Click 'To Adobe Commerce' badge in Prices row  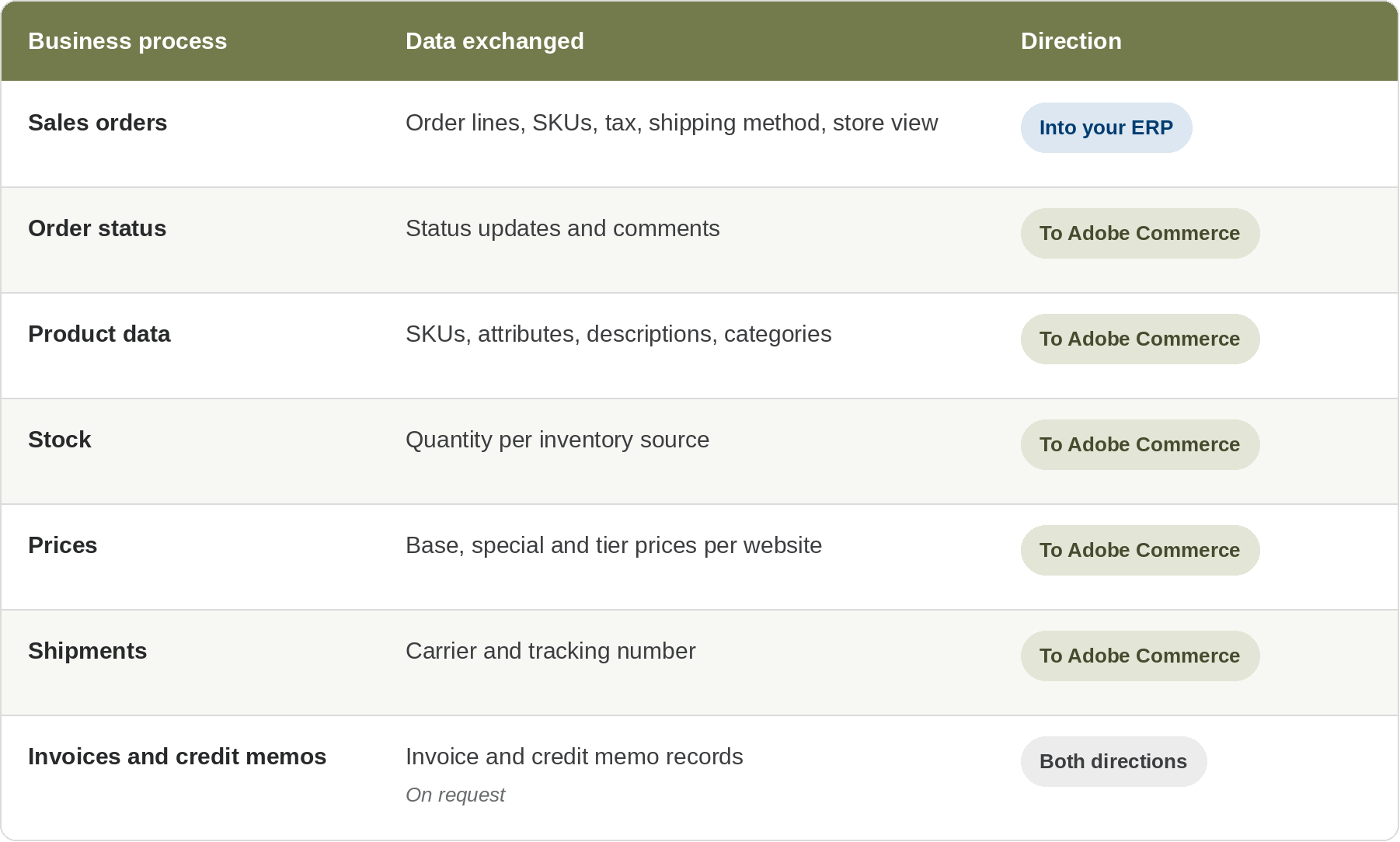point(1140,550)
